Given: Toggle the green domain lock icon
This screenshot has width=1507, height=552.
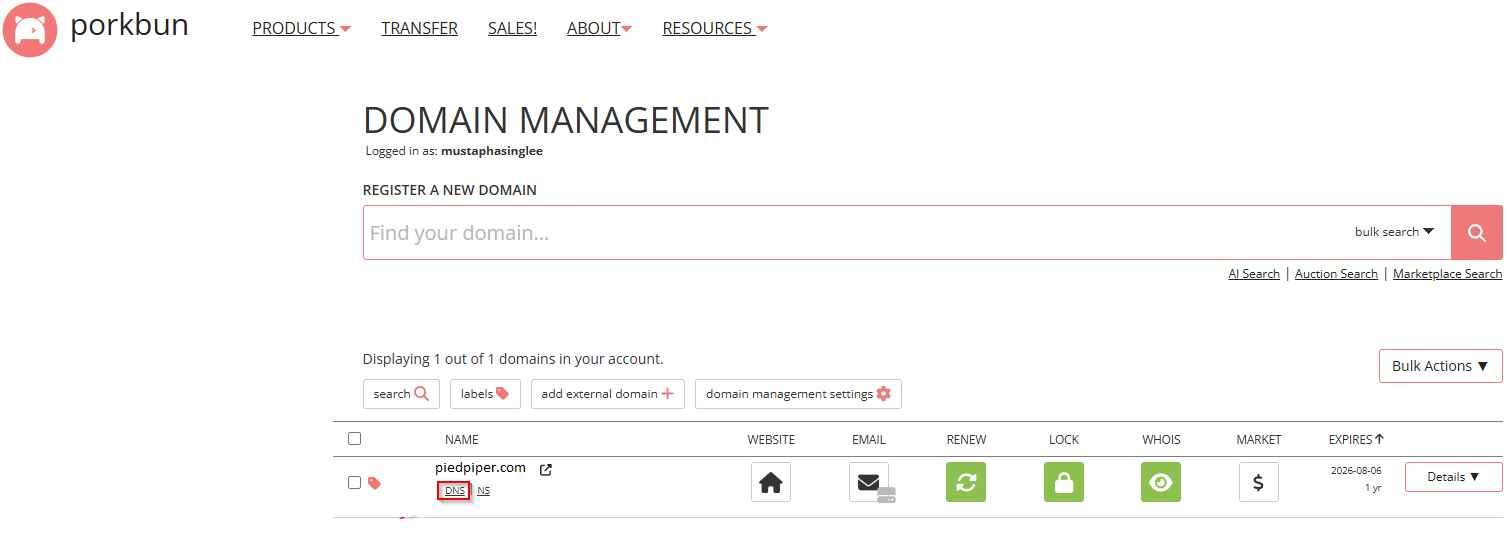Looking at the screenshot, I should tap(1063, 482).
